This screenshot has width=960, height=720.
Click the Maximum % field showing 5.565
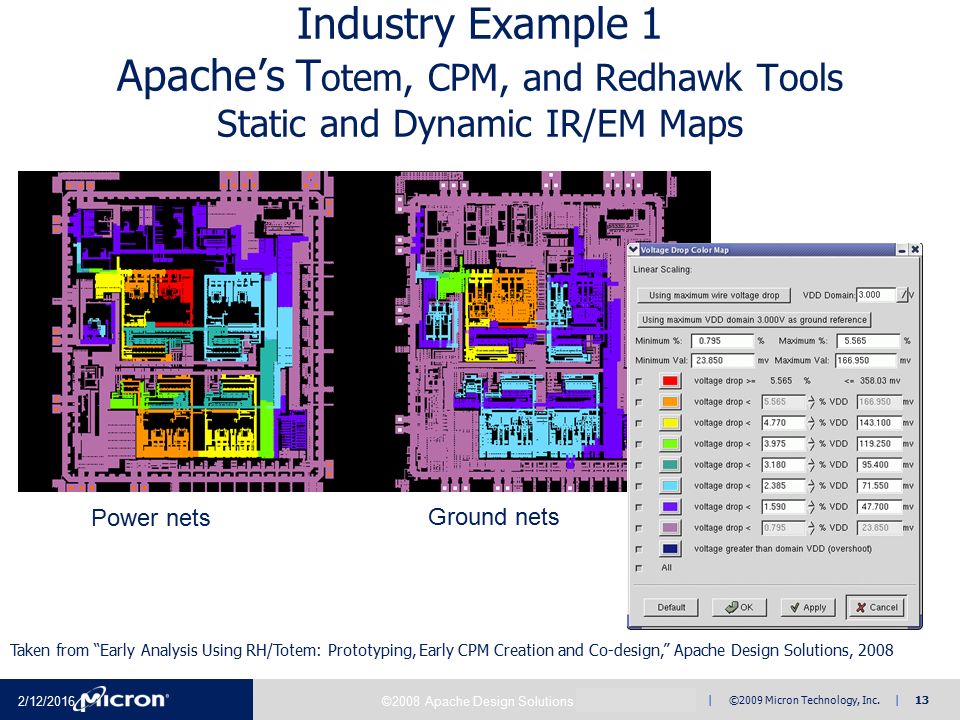coord(868,340)
